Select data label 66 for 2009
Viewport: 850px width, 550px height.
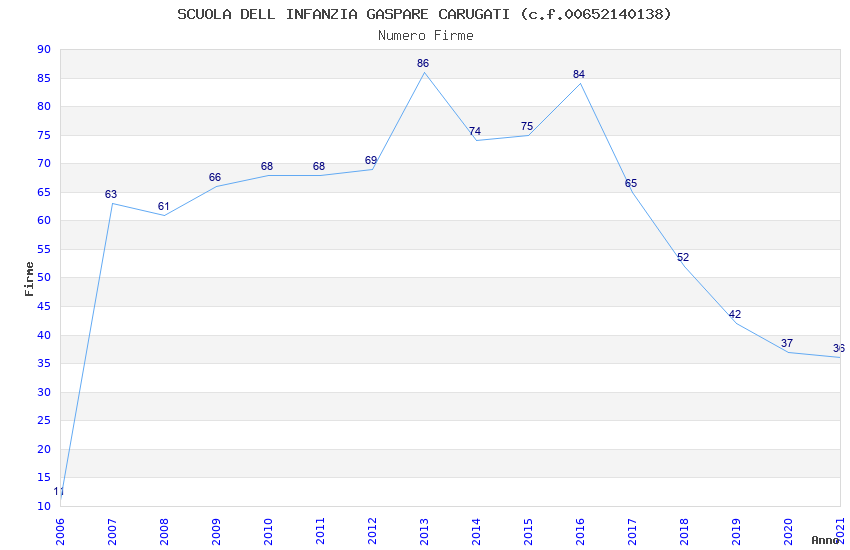(x=215, y=177)
